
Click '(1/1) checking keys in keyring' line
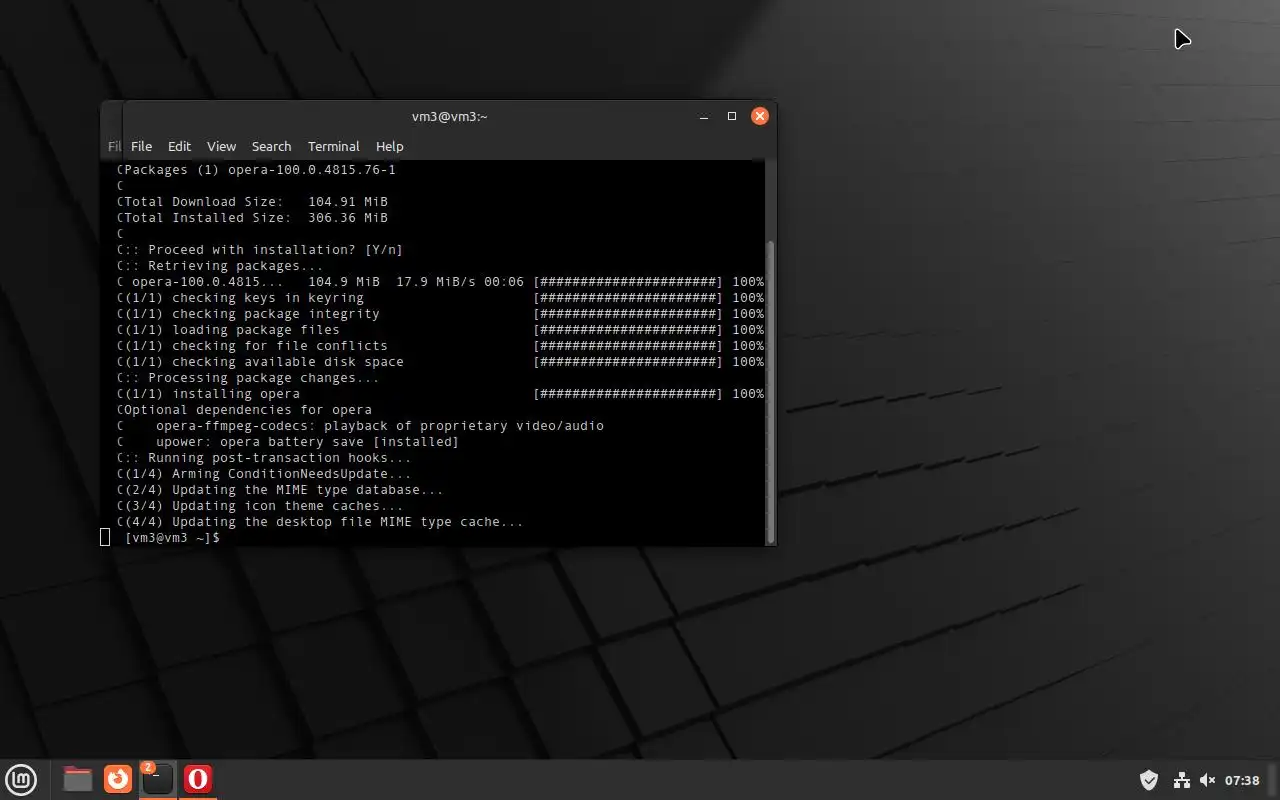[444, 298]
